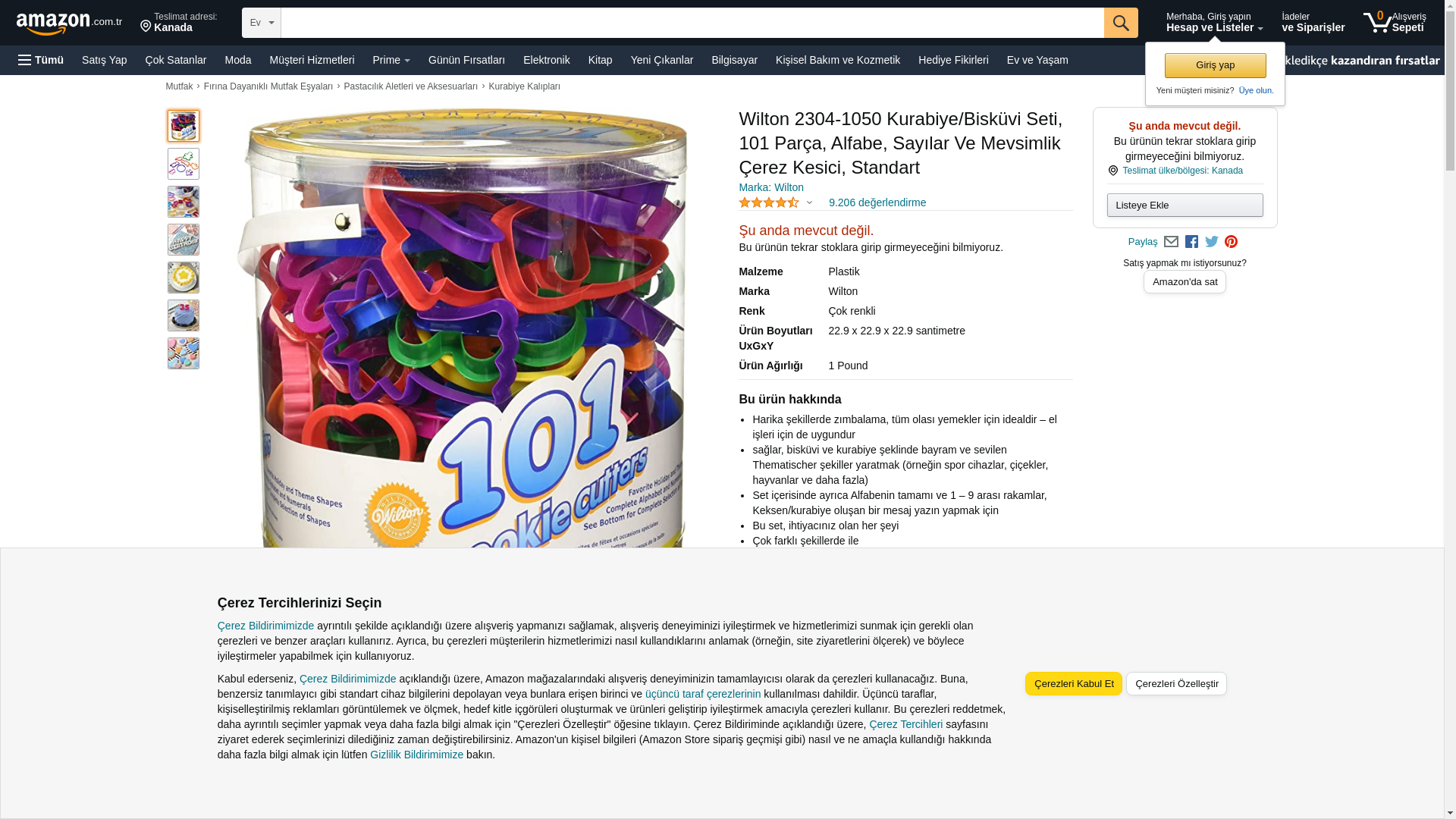Accept cookies with Çerezleri Kabul Et
1456x819 pixels.
pyautogui.click(x=1074, y=683)
